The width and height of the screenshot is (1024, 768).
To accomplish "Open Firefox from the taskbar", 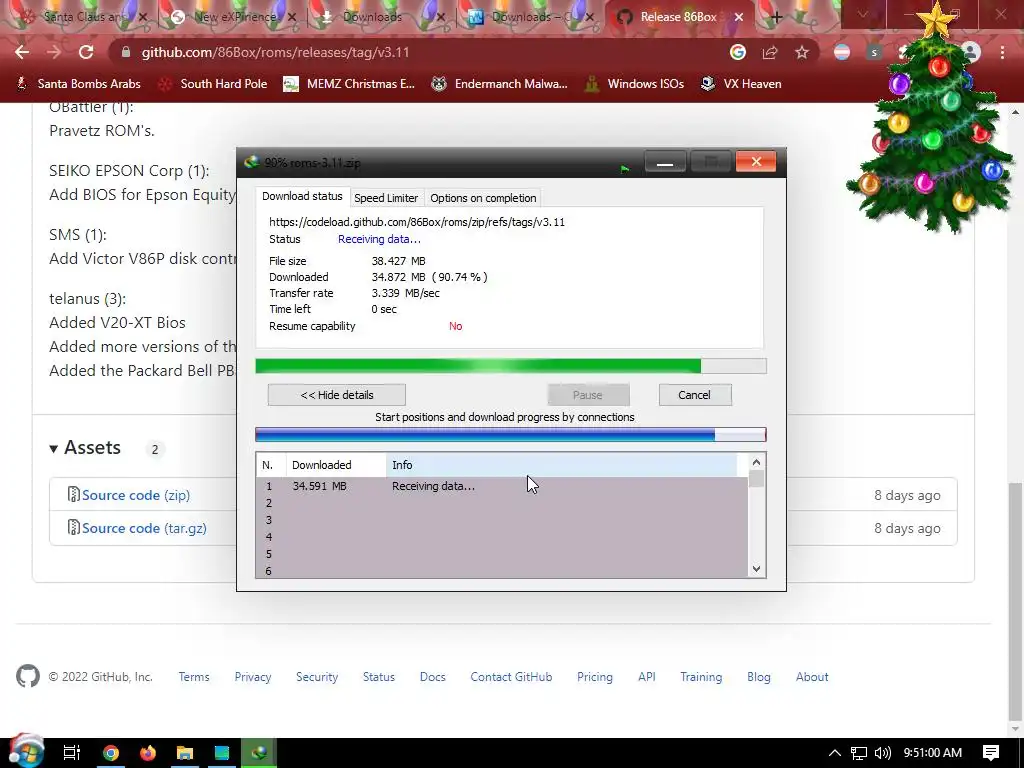I will tap(148, 753).
